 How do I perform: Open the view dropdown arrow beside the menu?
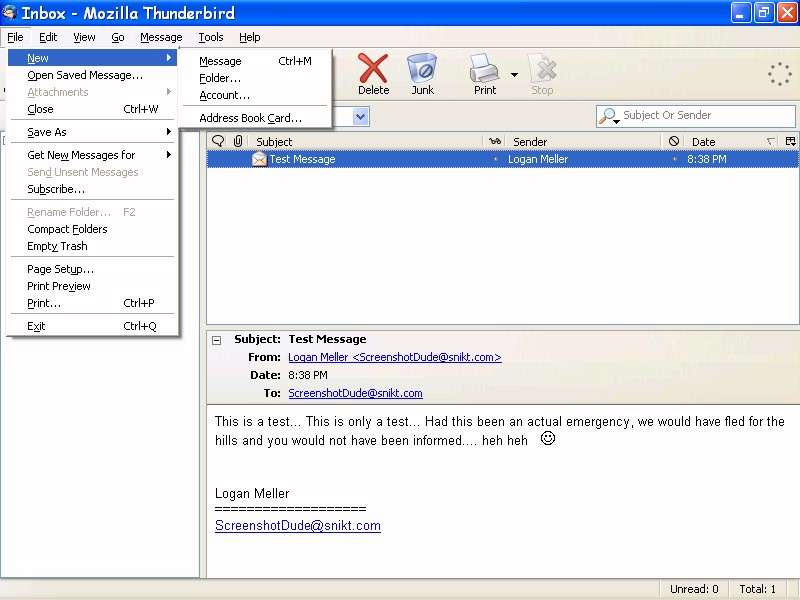(x=361, y=116)
